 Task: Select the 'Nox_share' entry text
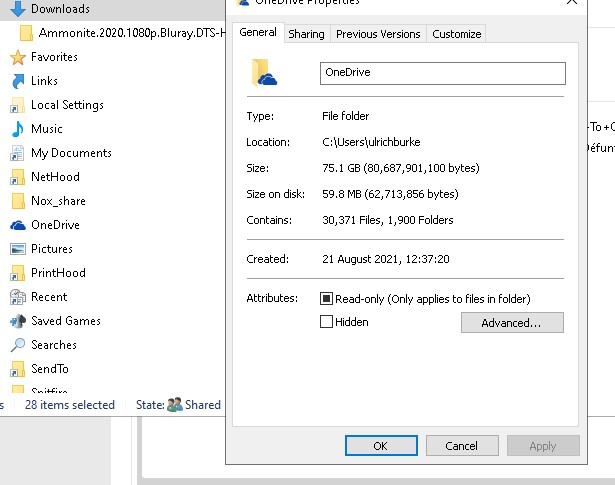pos(58,201)
